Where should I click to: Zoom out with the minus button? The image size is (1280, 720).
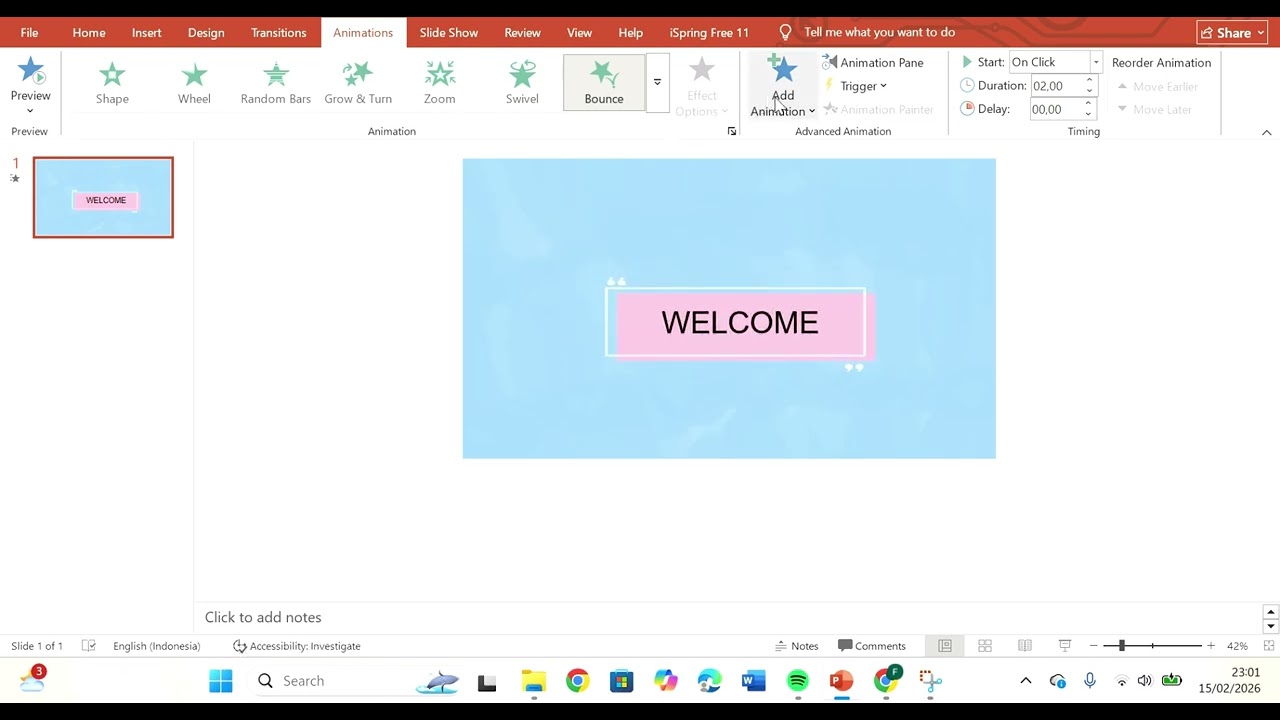coord(1094,646)
